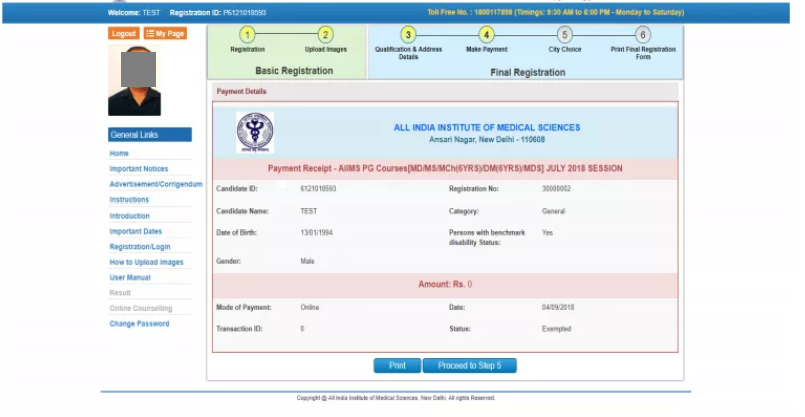Select step 6 Print Final Registration Form
The height and width of the screenshot is (417, 805).
(643, 35)
